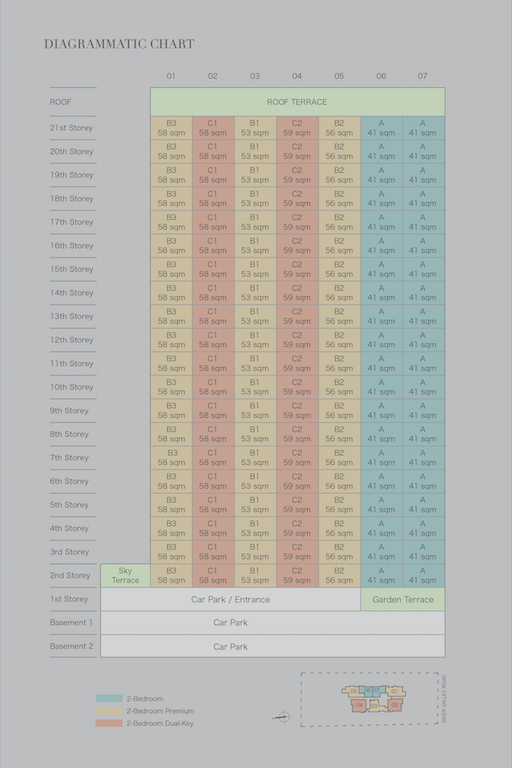
Task: Click the Sky Terrace cell on 2nd Storey
Action: (x=125, y=576)
